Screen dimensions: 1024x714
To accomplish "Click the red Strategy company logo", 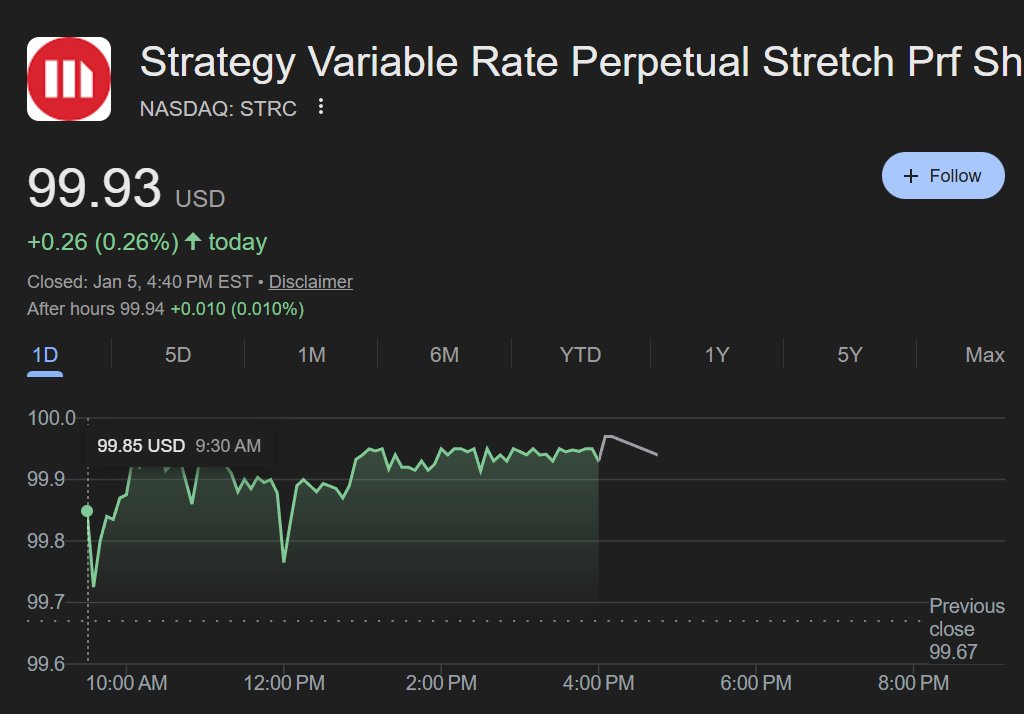I will point(69,79).
